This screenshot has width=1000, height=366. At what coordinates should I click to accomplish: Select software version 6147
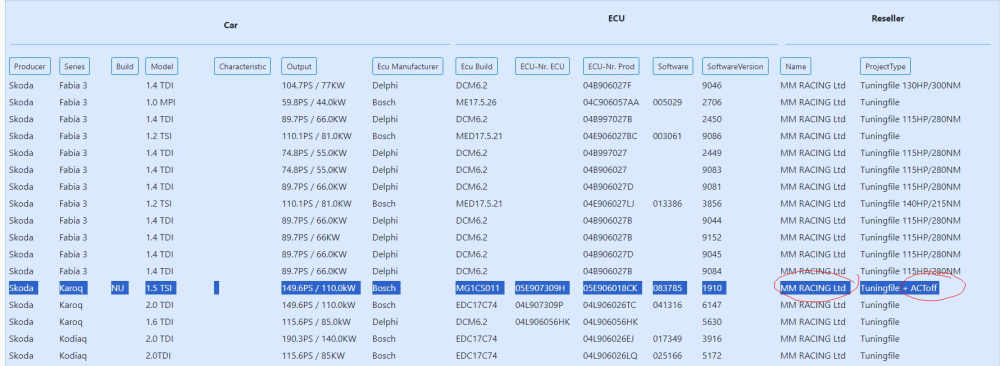(x=712, y=305)
